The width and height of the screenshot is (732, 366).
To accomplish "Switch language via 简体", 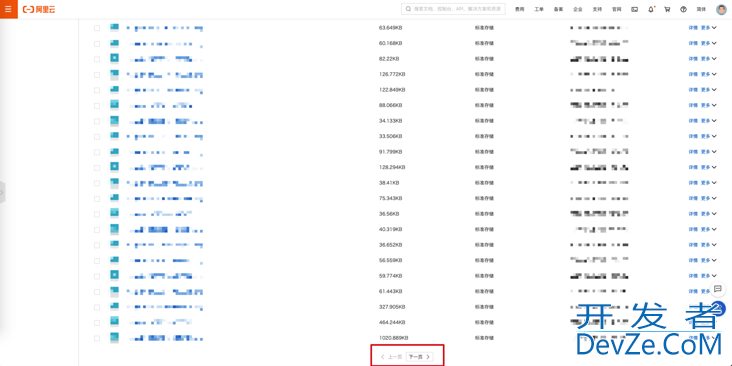I will [701, 9].
